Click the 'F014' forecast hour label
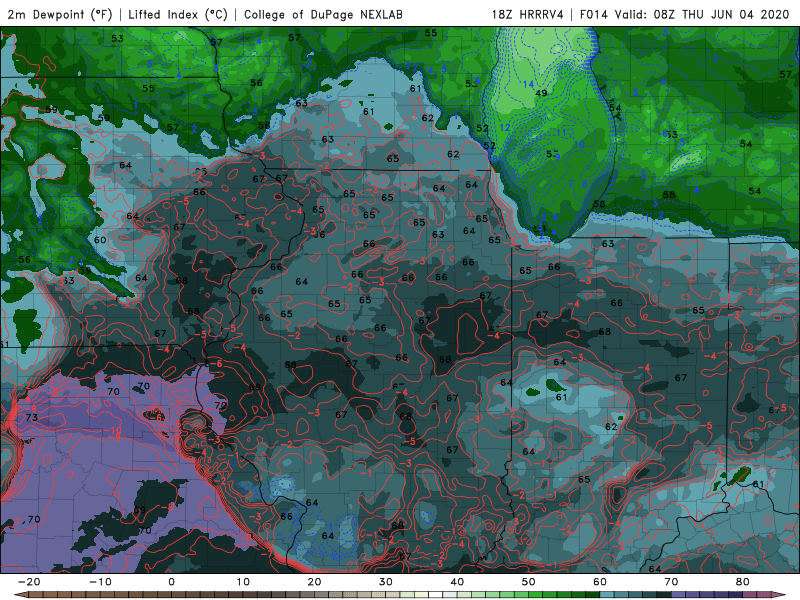The image size is (800, 600). [x=594, y=14]
